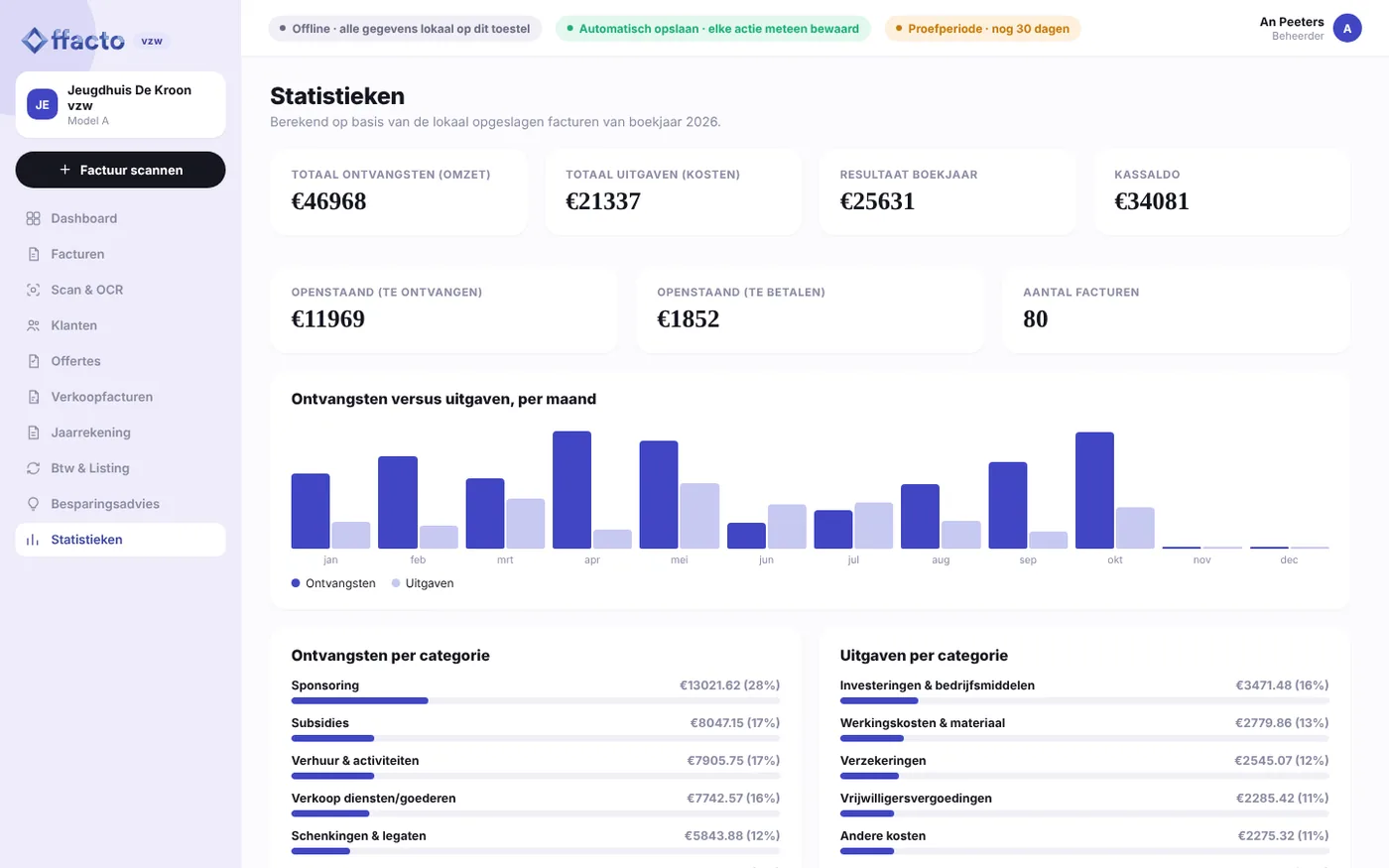
Task: Click the Investeringen & bedrijfsmiddelen progress bar
Action: coord(1084,700)
